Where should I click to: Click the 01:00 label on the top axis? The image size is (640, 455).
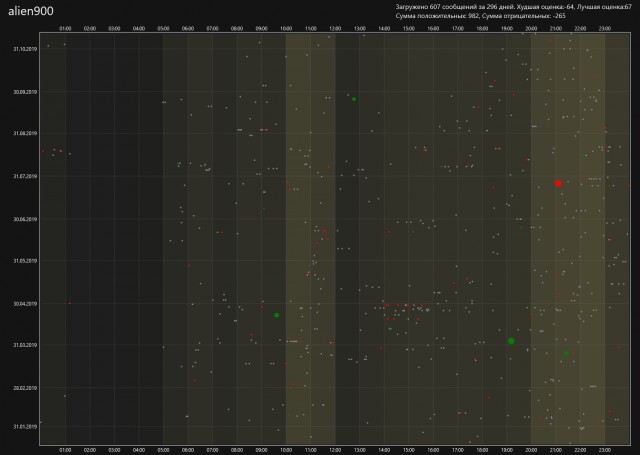pyautogui.click(x=65, y=29)
